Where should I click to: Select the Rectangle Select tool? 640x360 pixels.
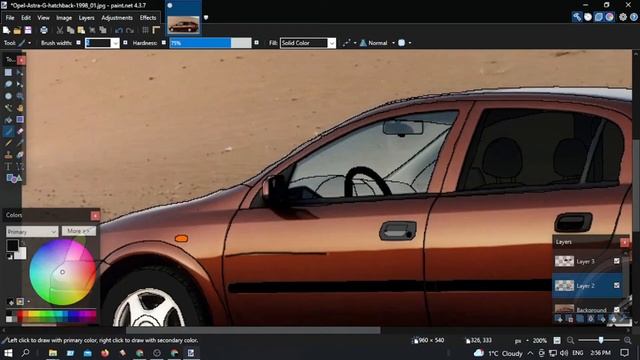(8, 73)
